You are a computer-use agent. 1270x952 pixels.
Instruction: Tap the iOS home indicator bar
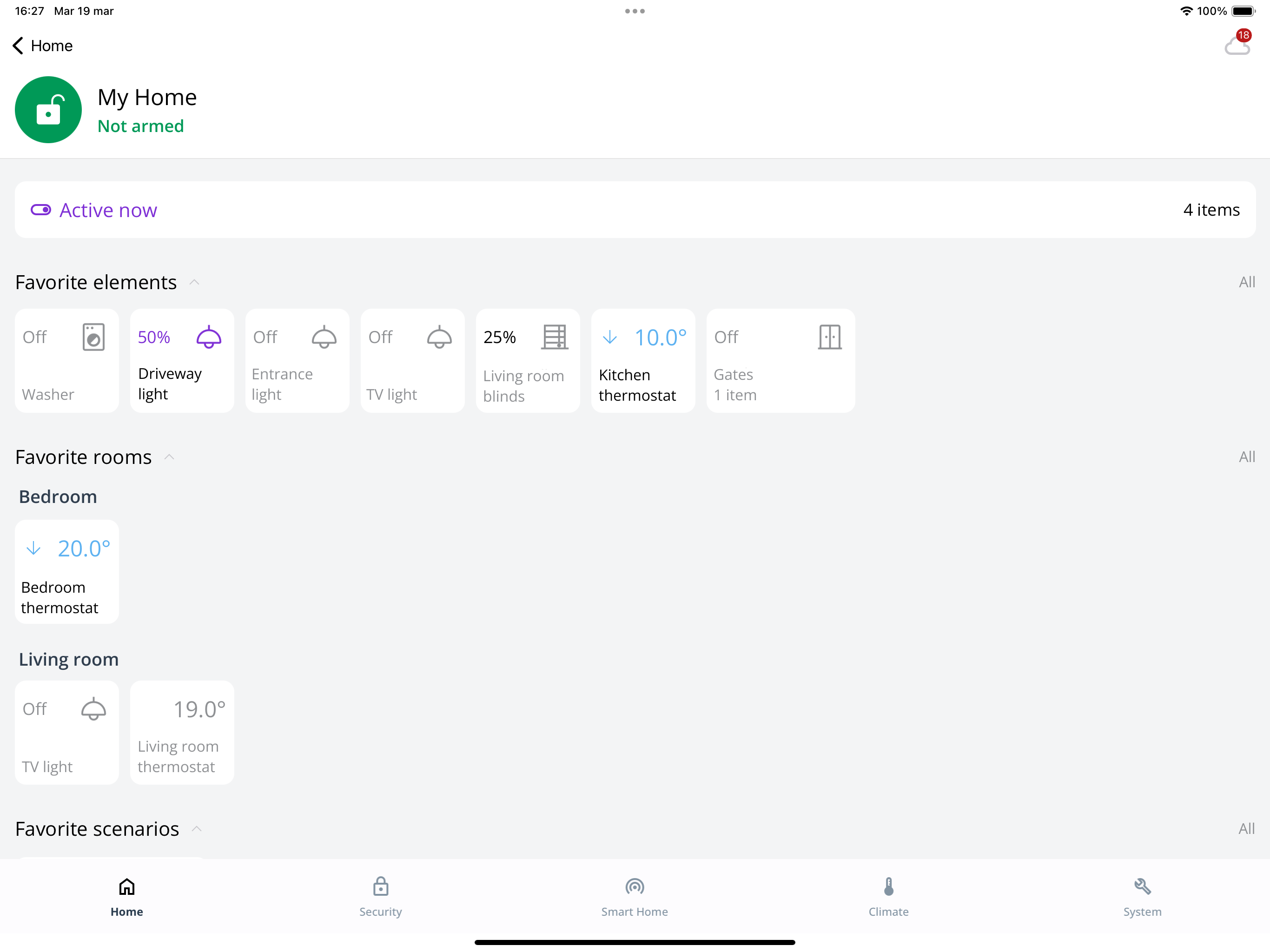click(635, 942)
